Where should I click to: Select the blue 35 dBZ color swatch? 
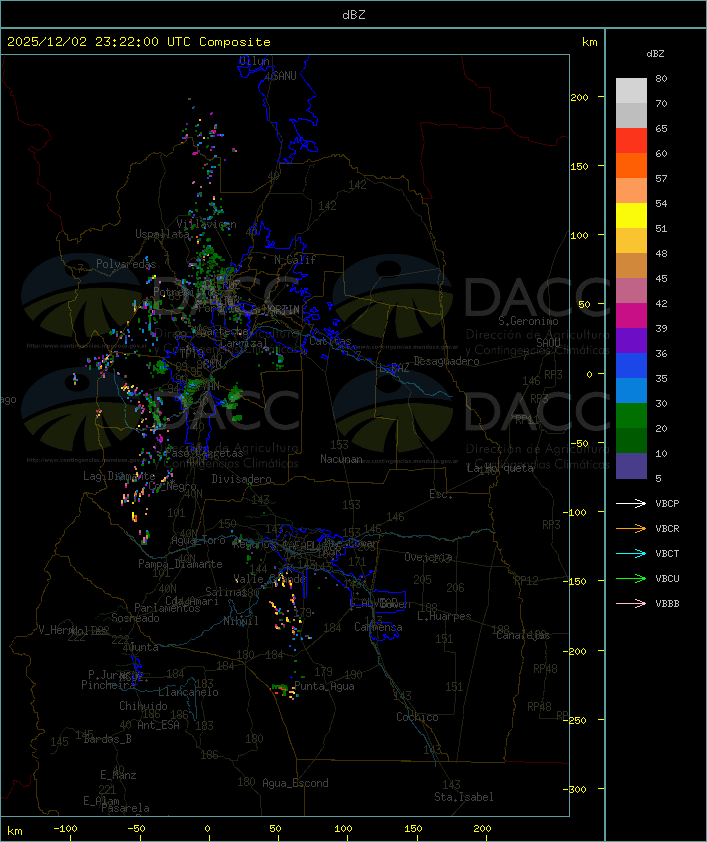coord(631,366)
